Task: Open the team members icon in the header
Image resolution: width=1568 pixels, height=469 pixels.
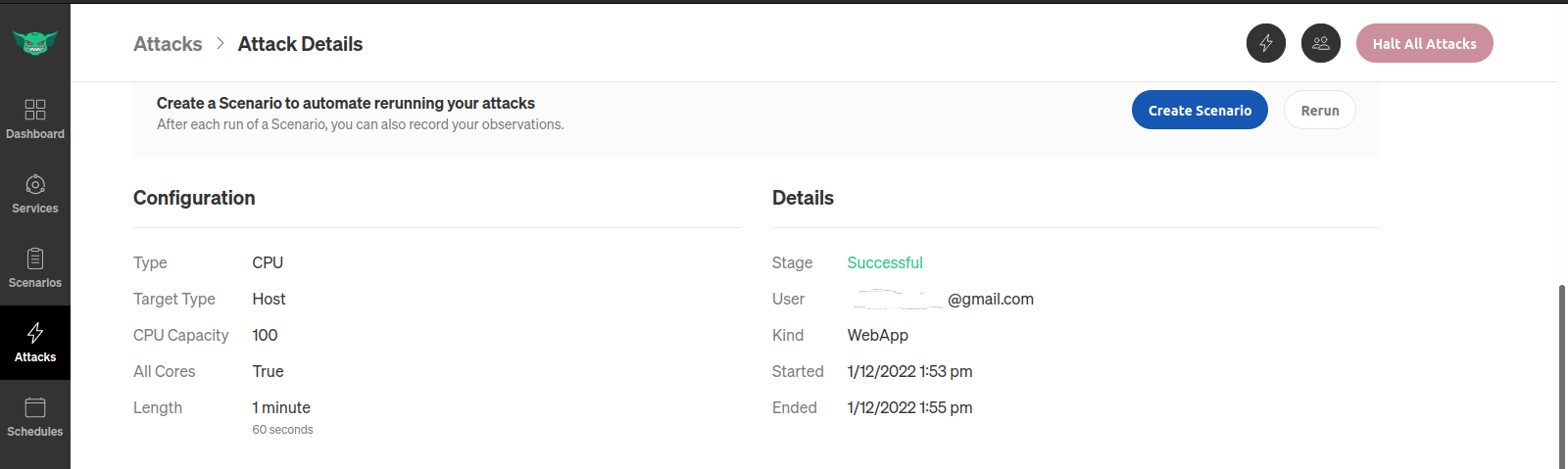Action: pyautogui.click(x=1321, y=43)
